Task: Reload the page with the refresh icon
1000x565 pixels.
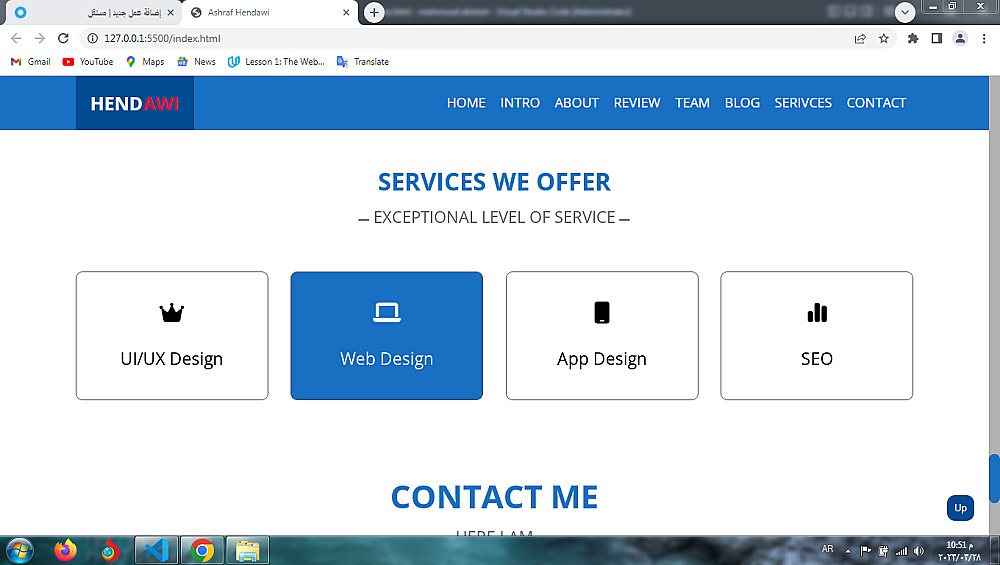Action: point(63,38)
